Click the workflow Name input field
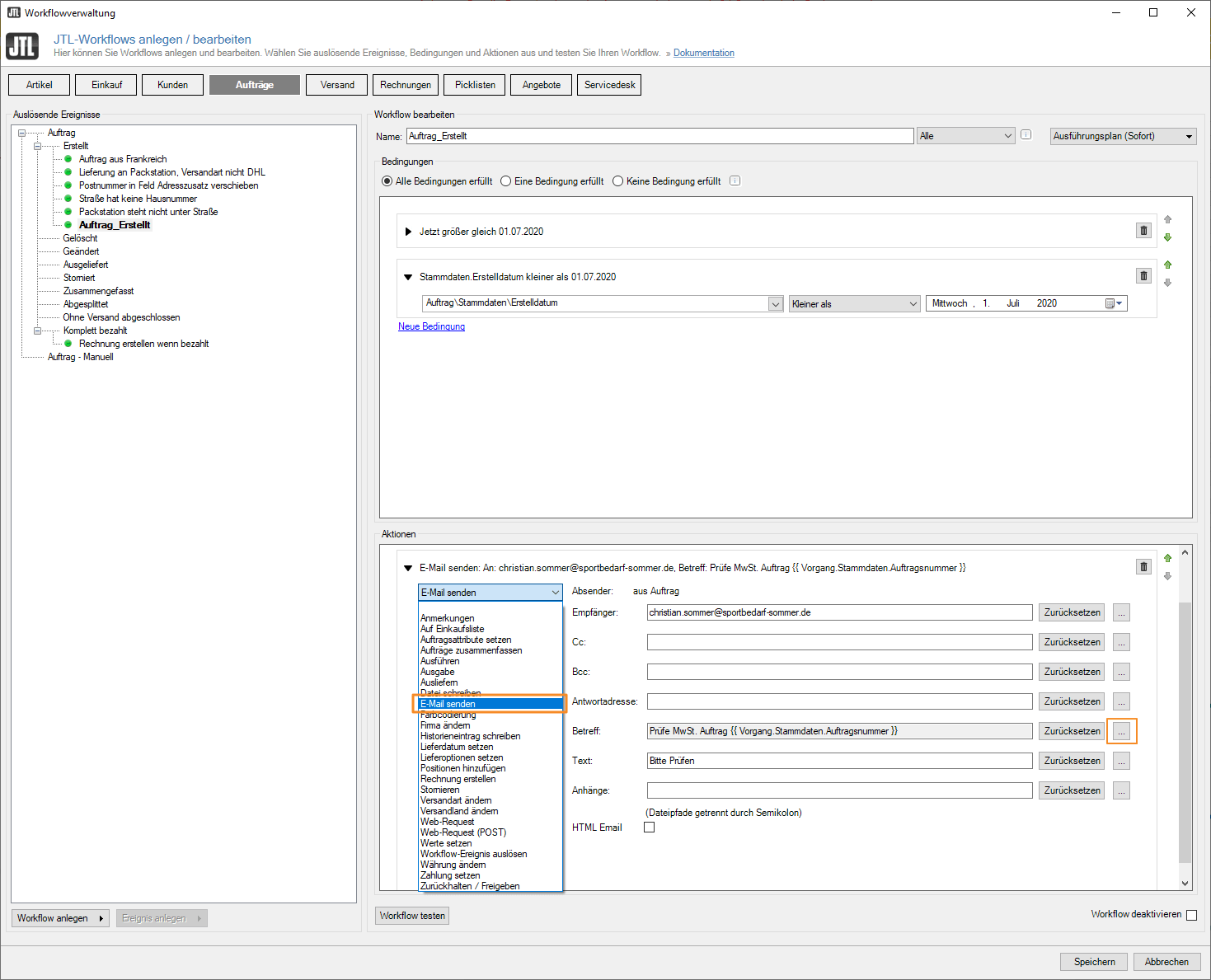The image size is (1211, 980). (660, 136)
